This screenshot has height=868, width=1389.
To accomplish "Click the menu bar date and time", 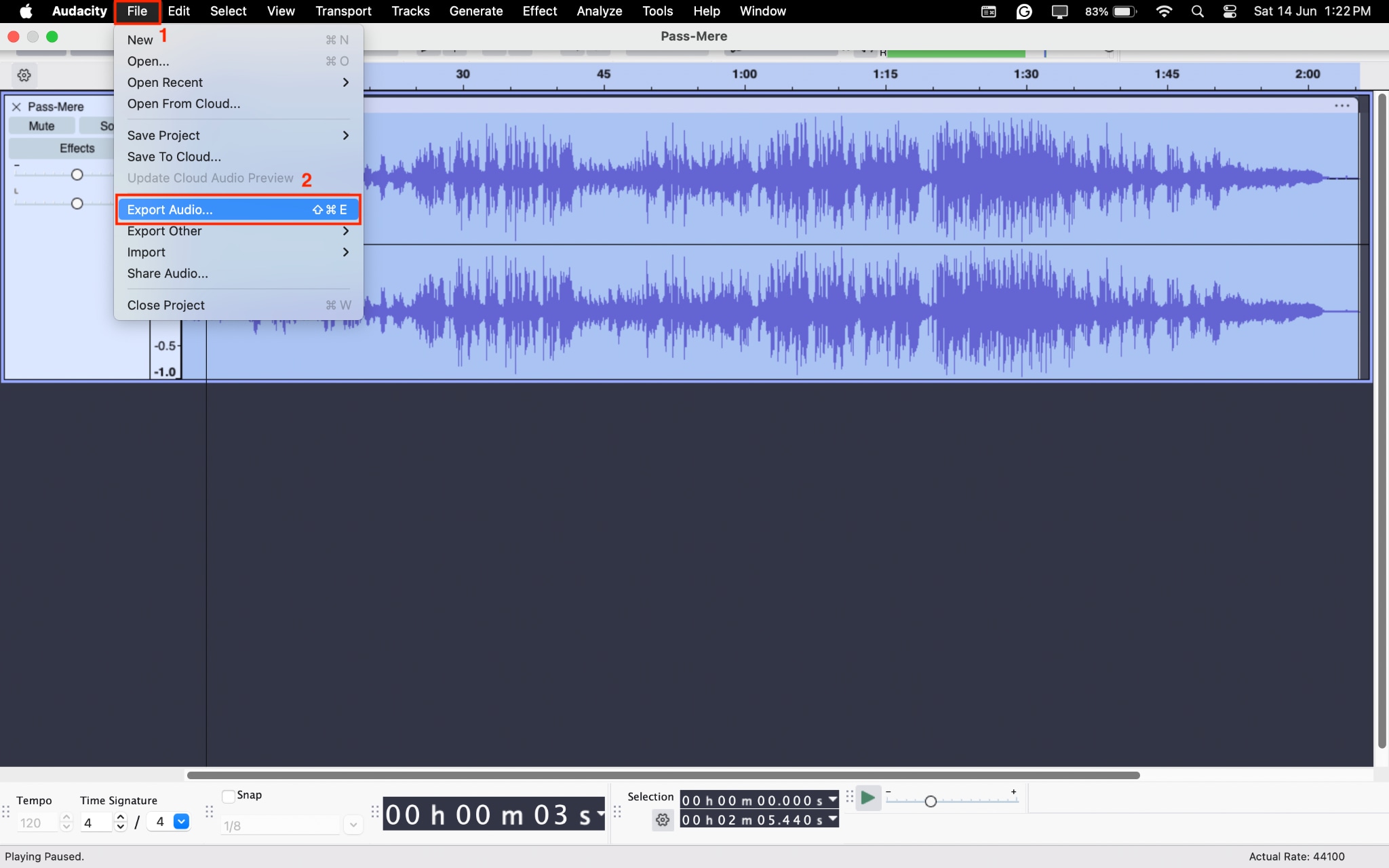I will click(x=1312, y=11).
